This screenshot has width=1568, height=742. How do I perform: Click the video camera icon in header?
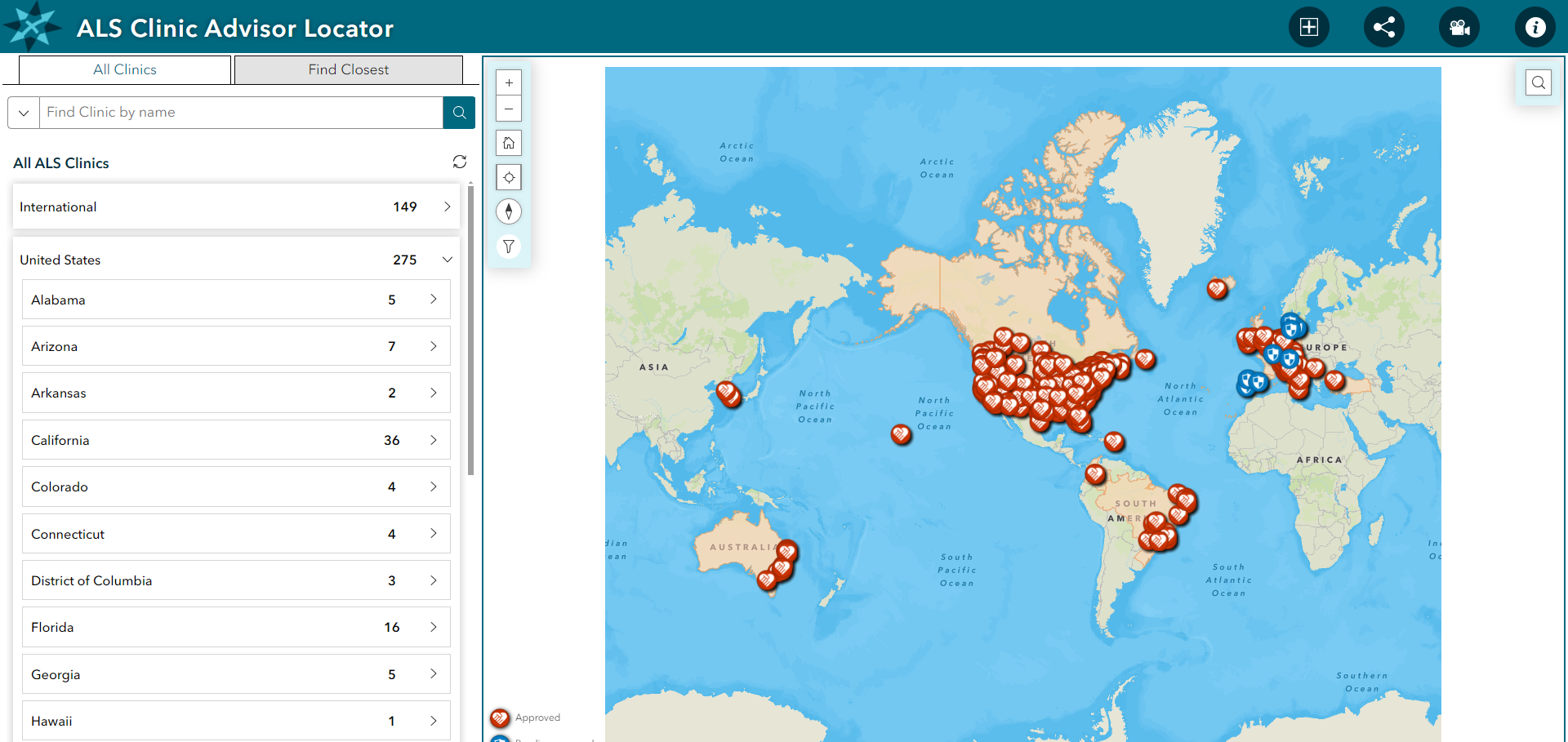pyautogui.click(x=1459, y=27)
